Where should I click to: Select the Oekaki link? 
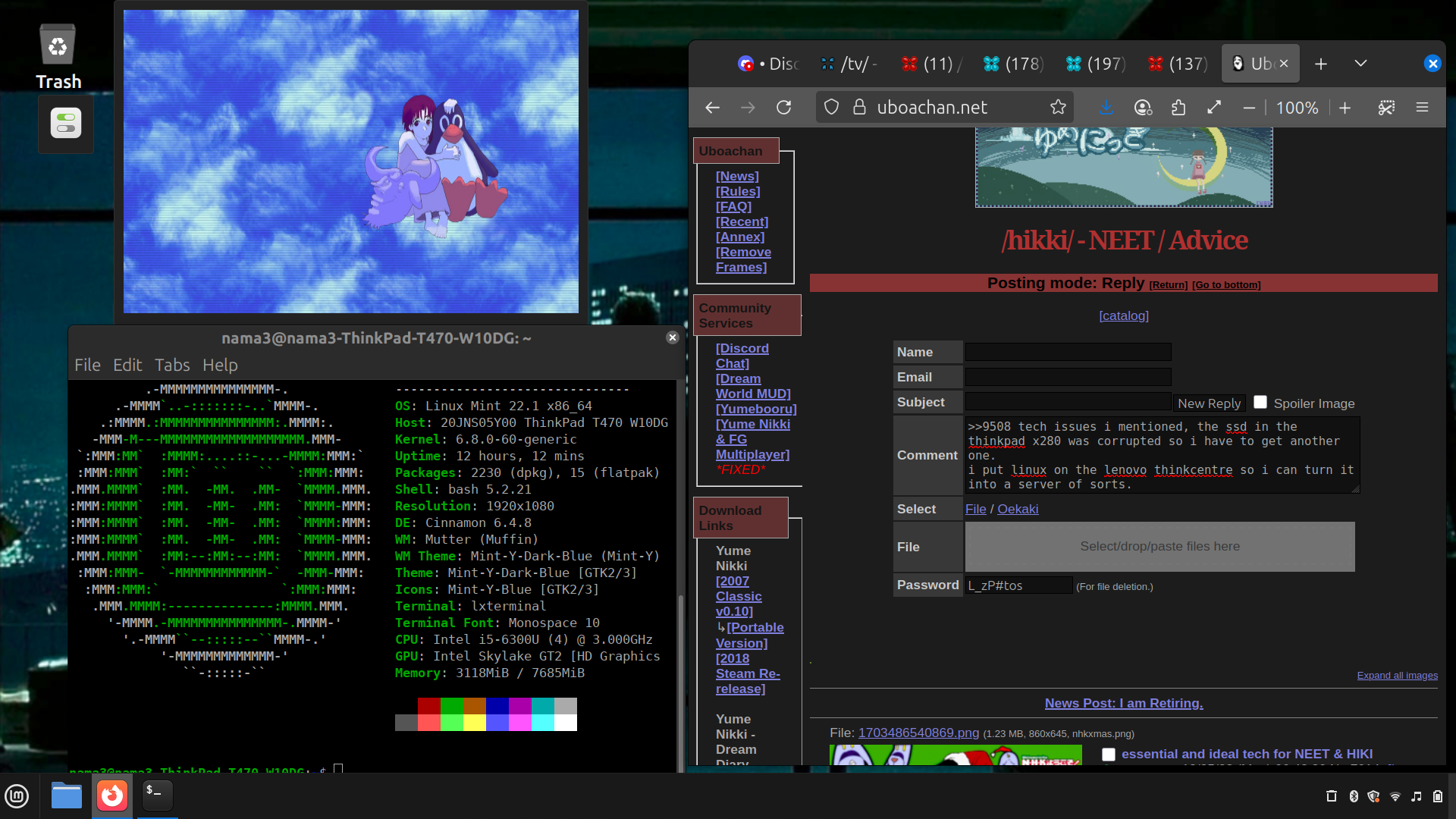(x=1018, y=509)
